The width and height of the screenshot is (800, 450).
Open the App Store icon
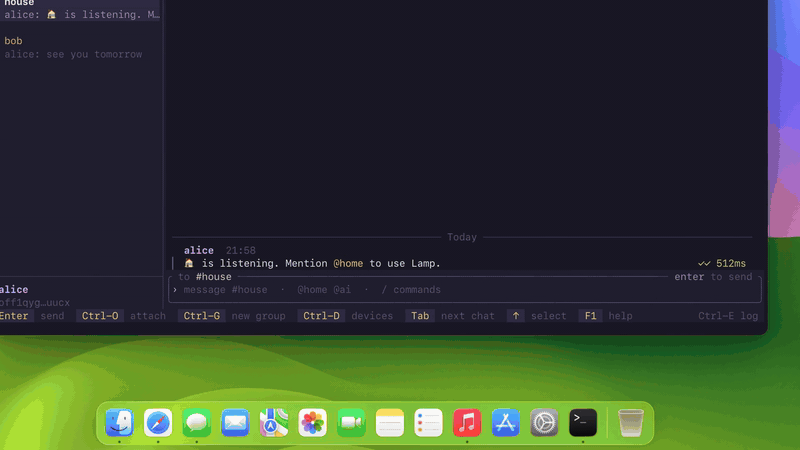click(506, 422)
